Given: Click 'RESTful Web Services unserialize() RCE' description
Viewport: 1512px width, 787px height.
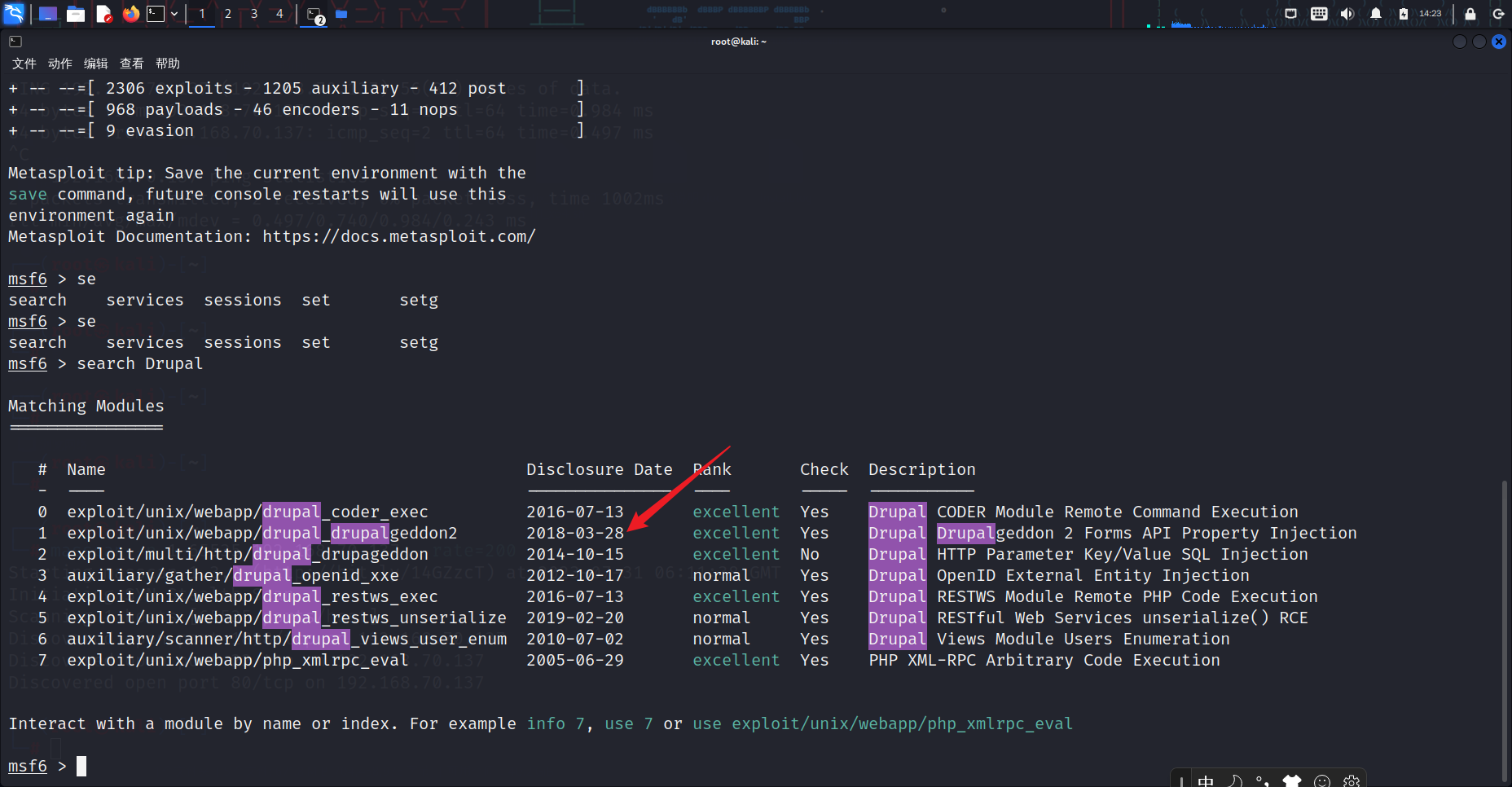Looking at the screenshot, I should pos(1123,618).
